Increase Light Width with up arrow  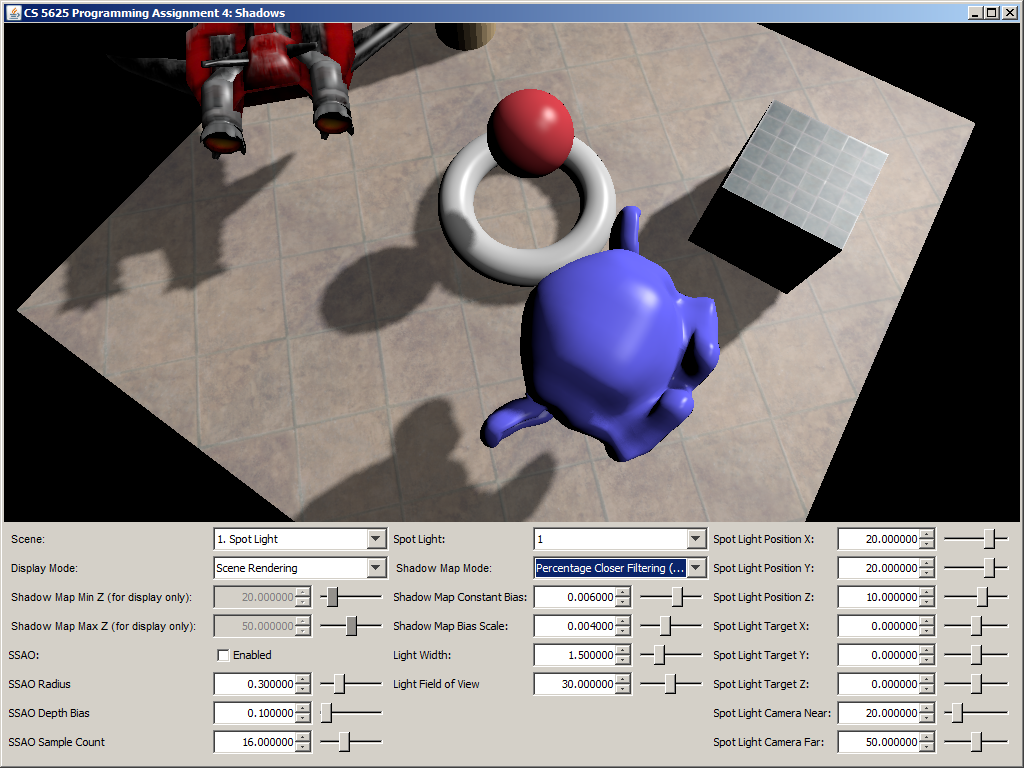[624, 651]
